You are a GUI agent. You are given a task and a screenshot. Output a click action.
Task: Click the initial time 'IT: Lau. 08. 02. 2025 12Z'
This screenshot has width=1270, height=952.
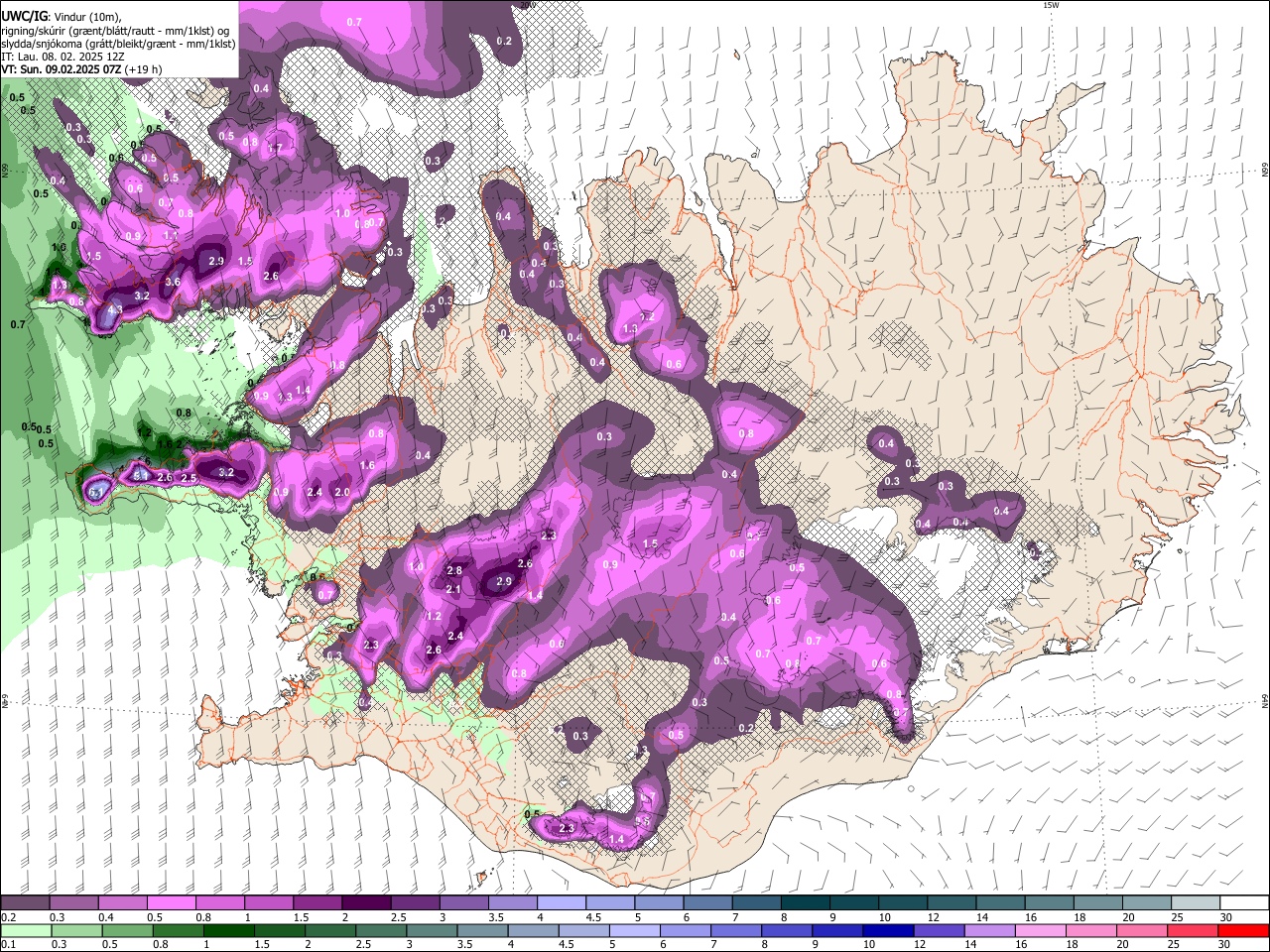(x=63, y=57)
